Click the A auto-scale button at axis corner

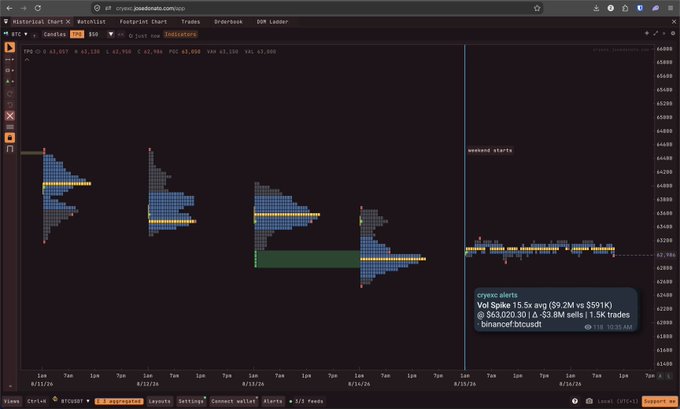pyautogui.click(x=660, y=376)
